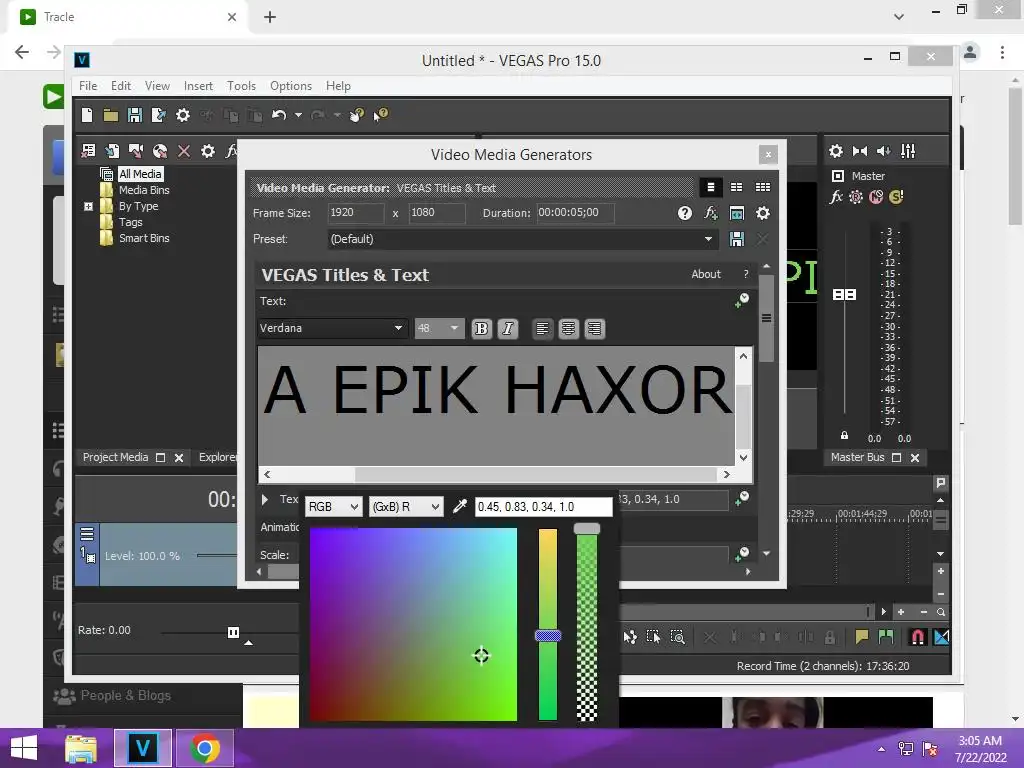
Task: Toggle the Master Bus fader lock icon
Action: [x=844, y=435]
